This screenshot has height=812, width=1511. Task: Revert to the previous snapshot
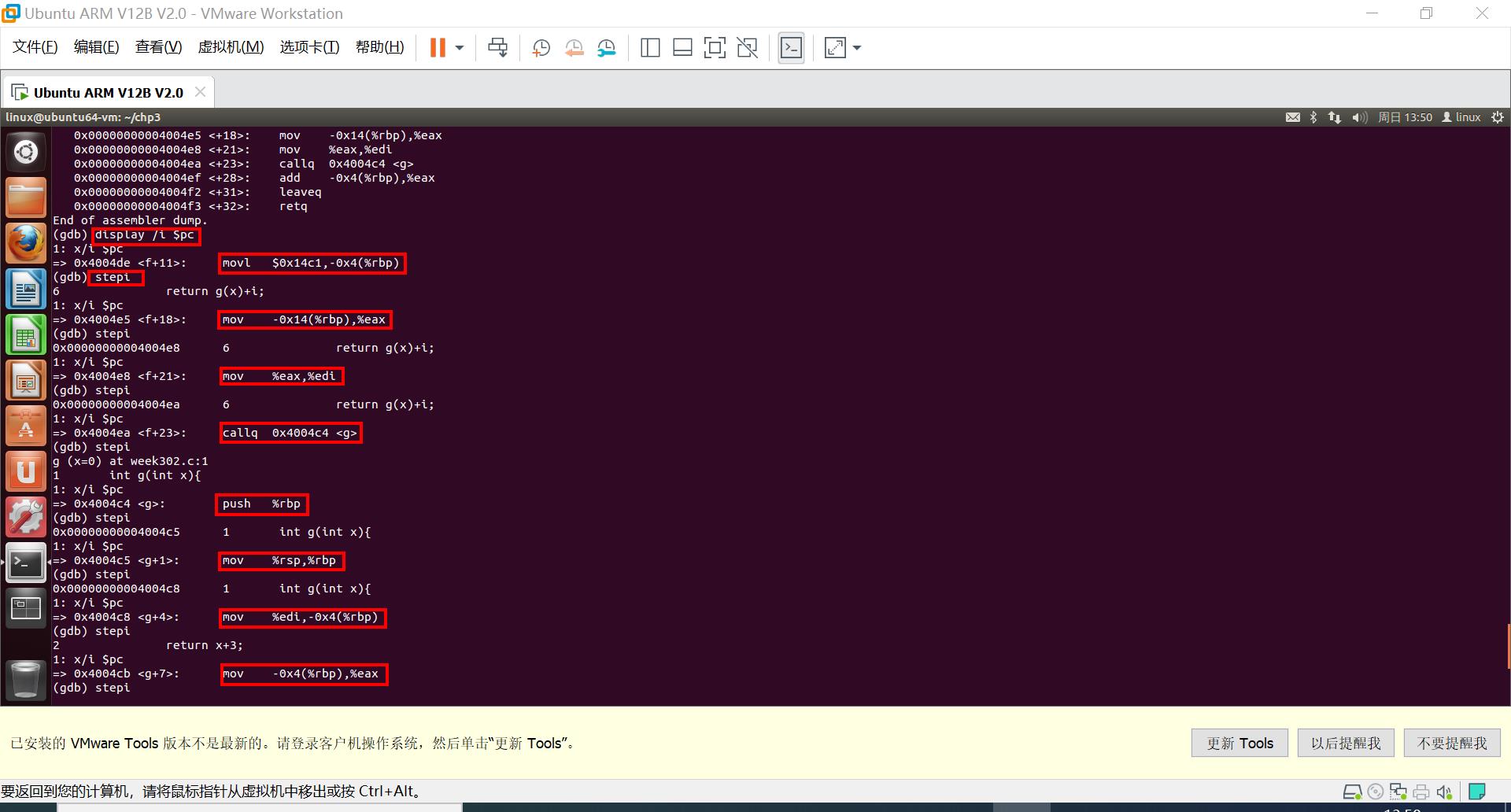coord(574,48)
